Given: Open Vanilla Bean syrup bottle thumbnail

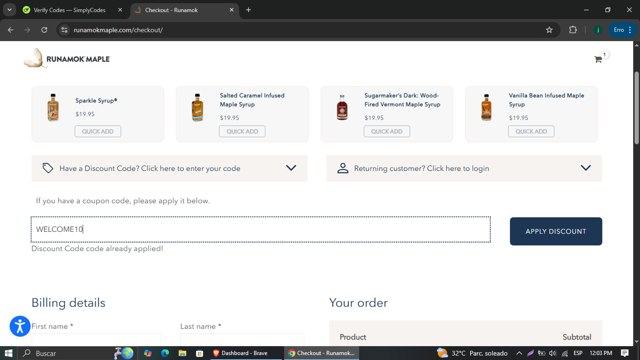Looking at the screenshot, I should tap(486, 107).
